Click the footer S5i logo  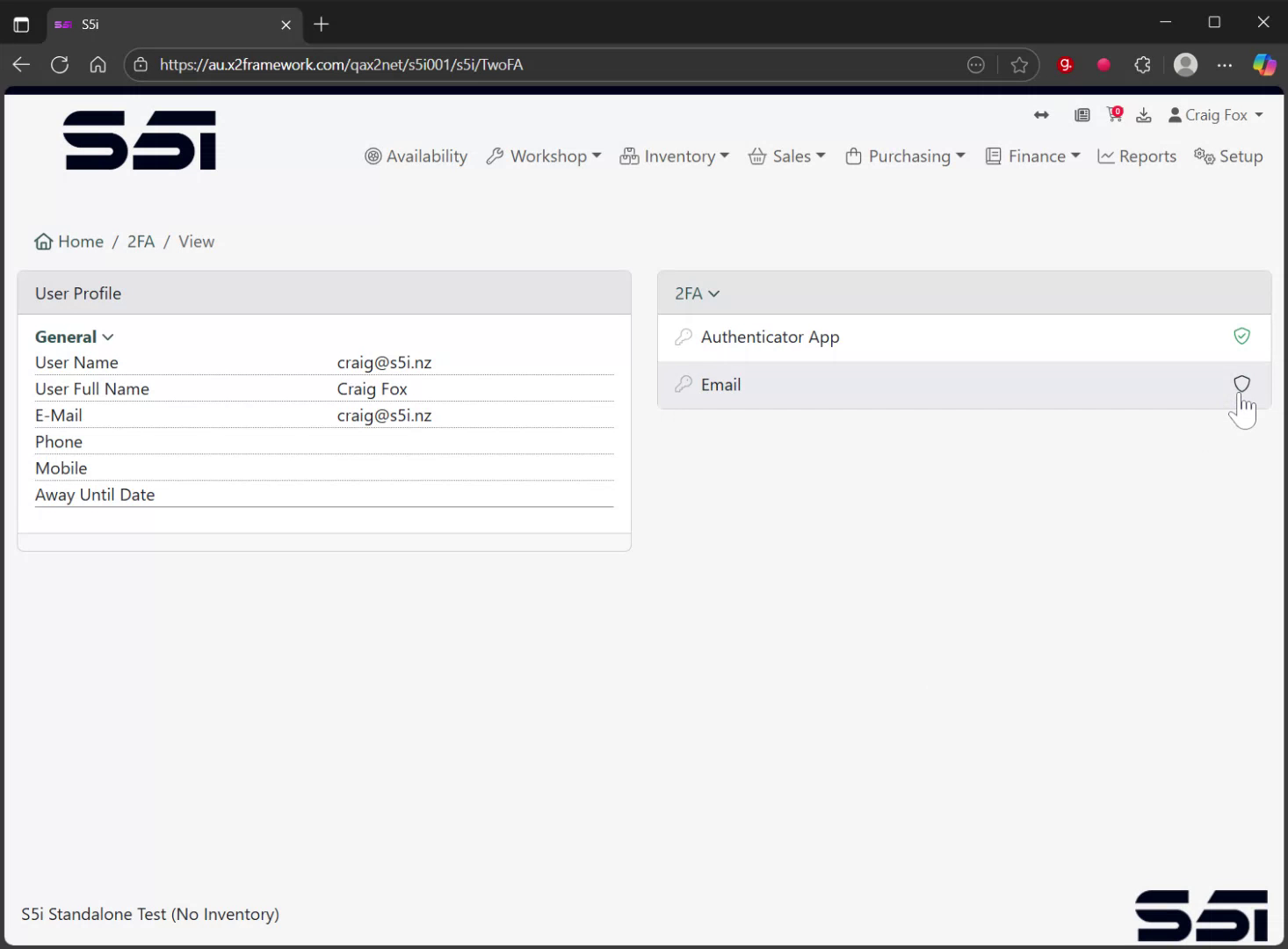[1201, 915]
